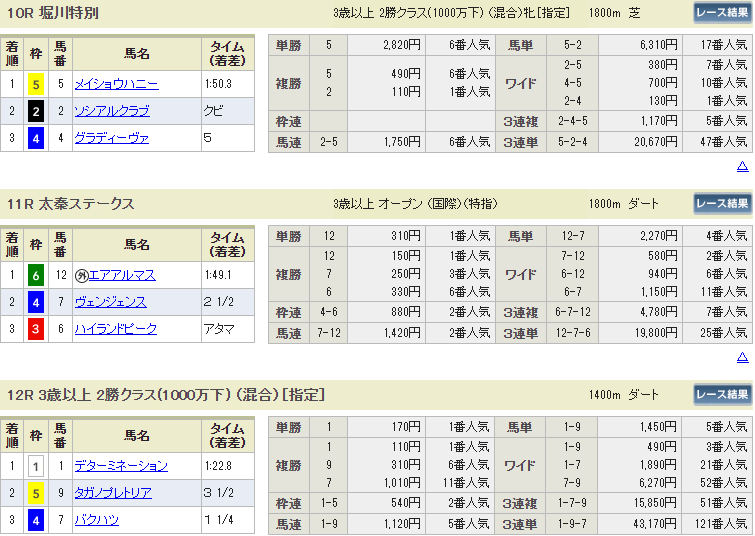Click 馬連 payout 1,750円
This screenshot has width=755, height=536.
[402, 142]
